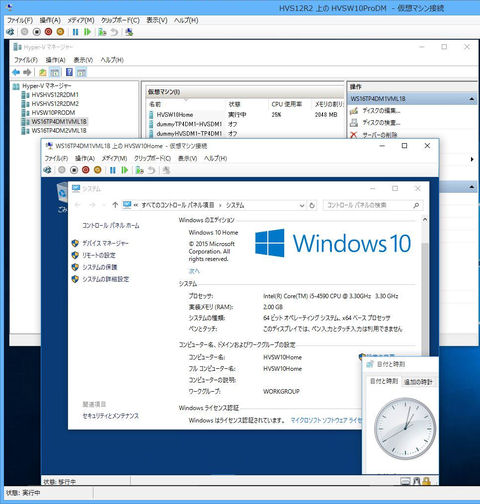Expand submenu arrow in Hyper-V Manager Actions pane
The width and height of the screenshot is (480, 504).
tap(472, 159)
